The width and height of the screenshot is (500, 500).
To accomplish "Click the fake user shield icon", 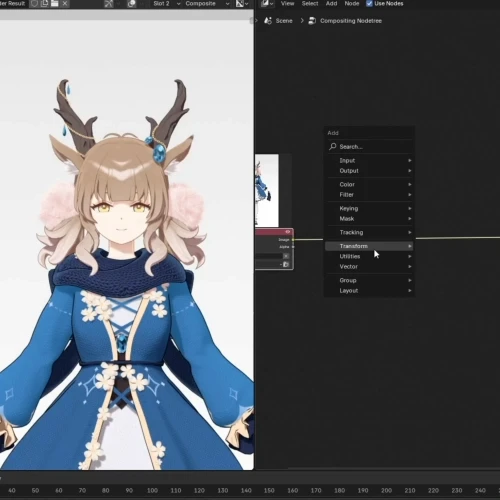I will coord(34,4).
